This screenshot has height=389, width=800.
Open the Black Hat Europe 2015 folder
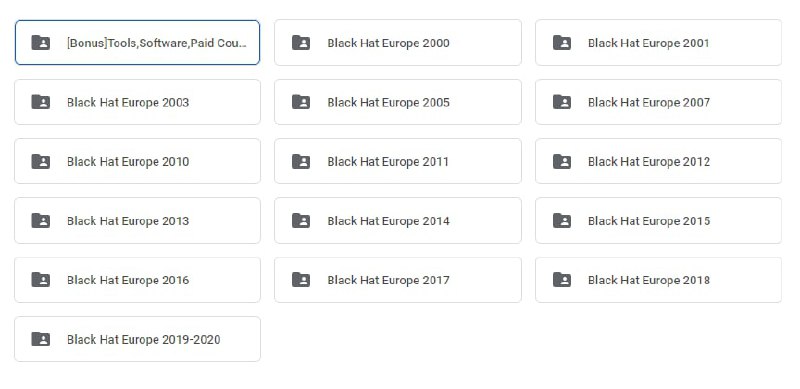click(x=658, y=221)
